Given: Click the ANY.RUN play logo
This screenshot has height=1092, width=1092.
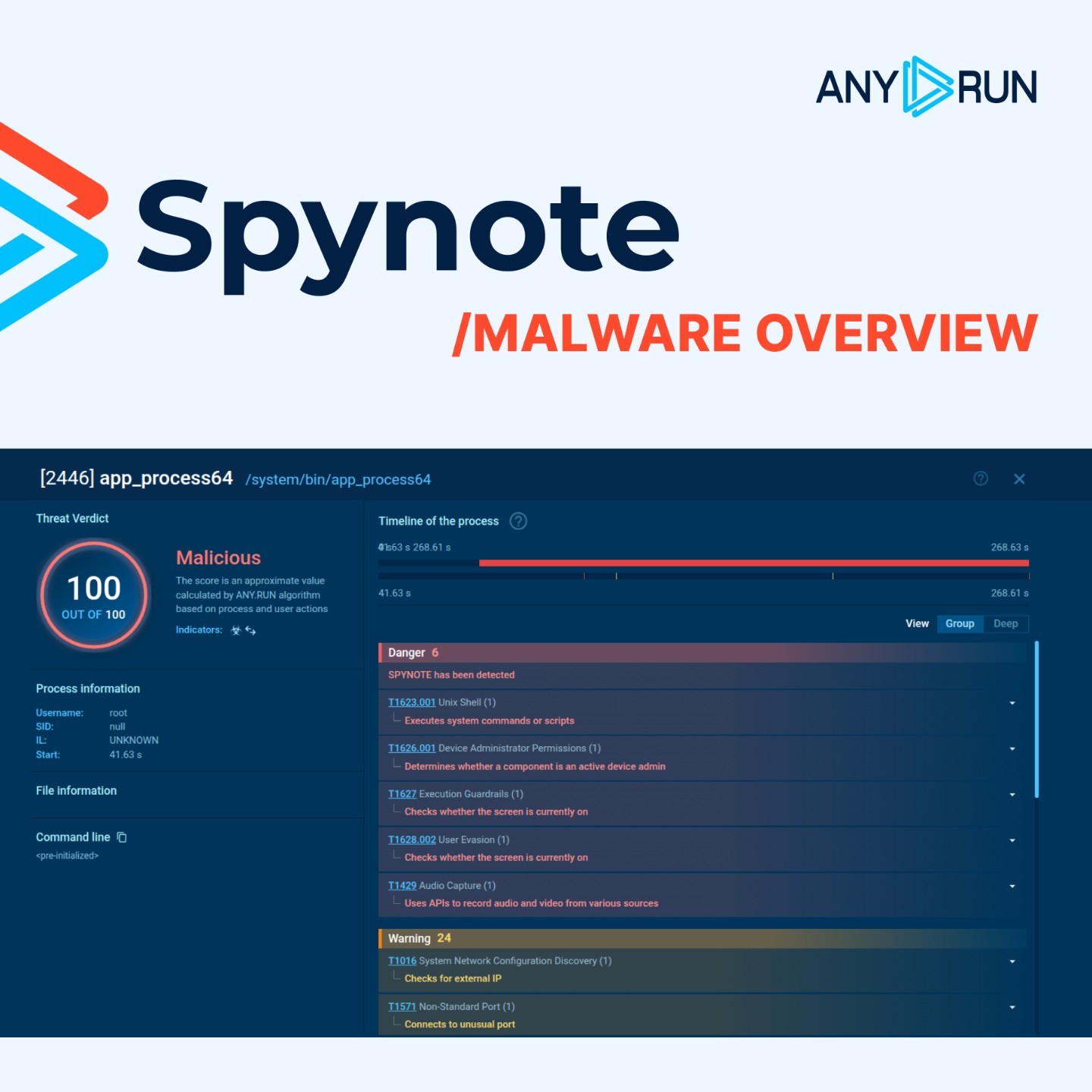Looking at the screenshot, I should point(927,86).
